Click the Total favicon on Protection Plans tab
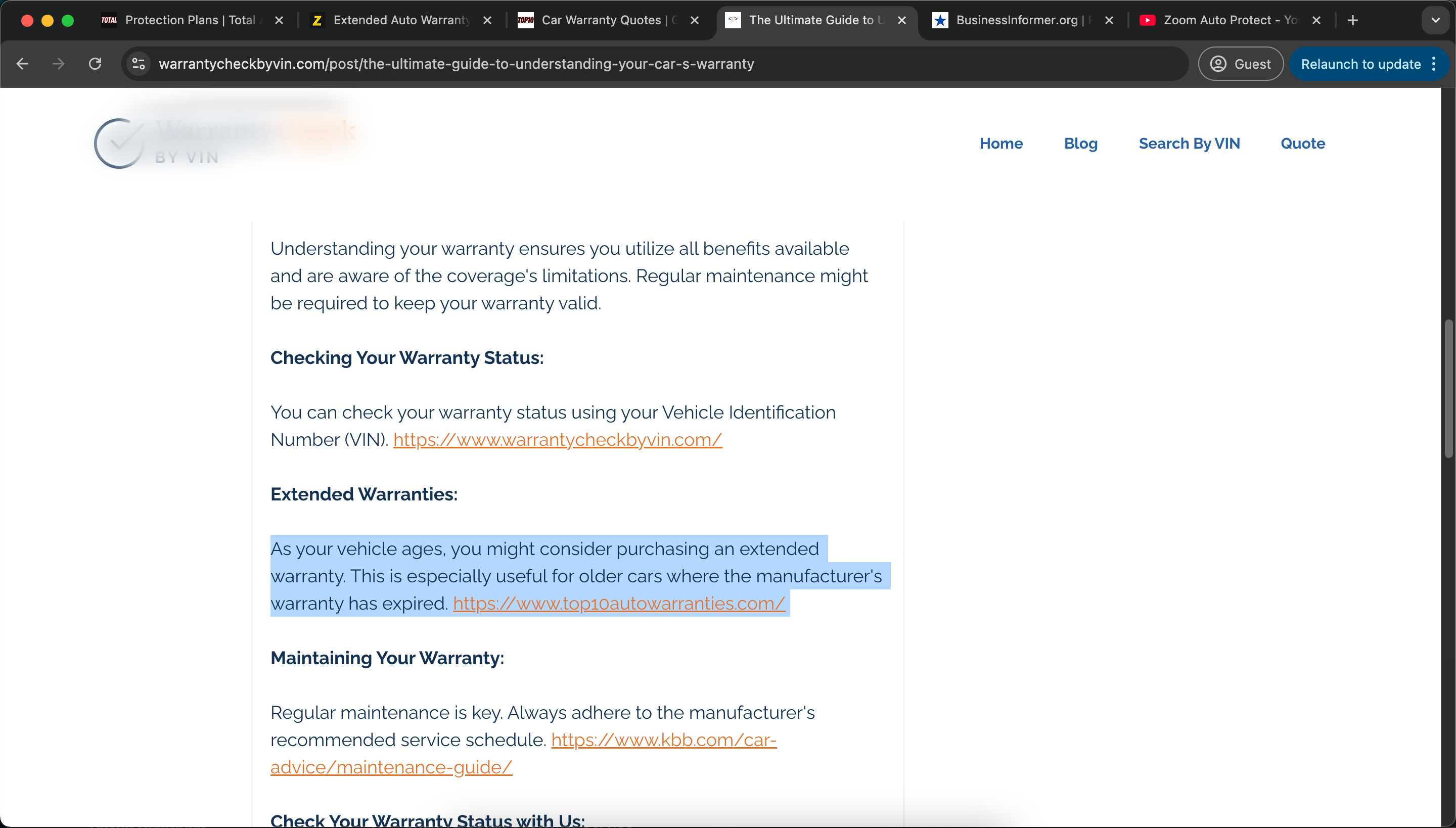The width and height of the screenshot is (1456, 828). point(109,20)
